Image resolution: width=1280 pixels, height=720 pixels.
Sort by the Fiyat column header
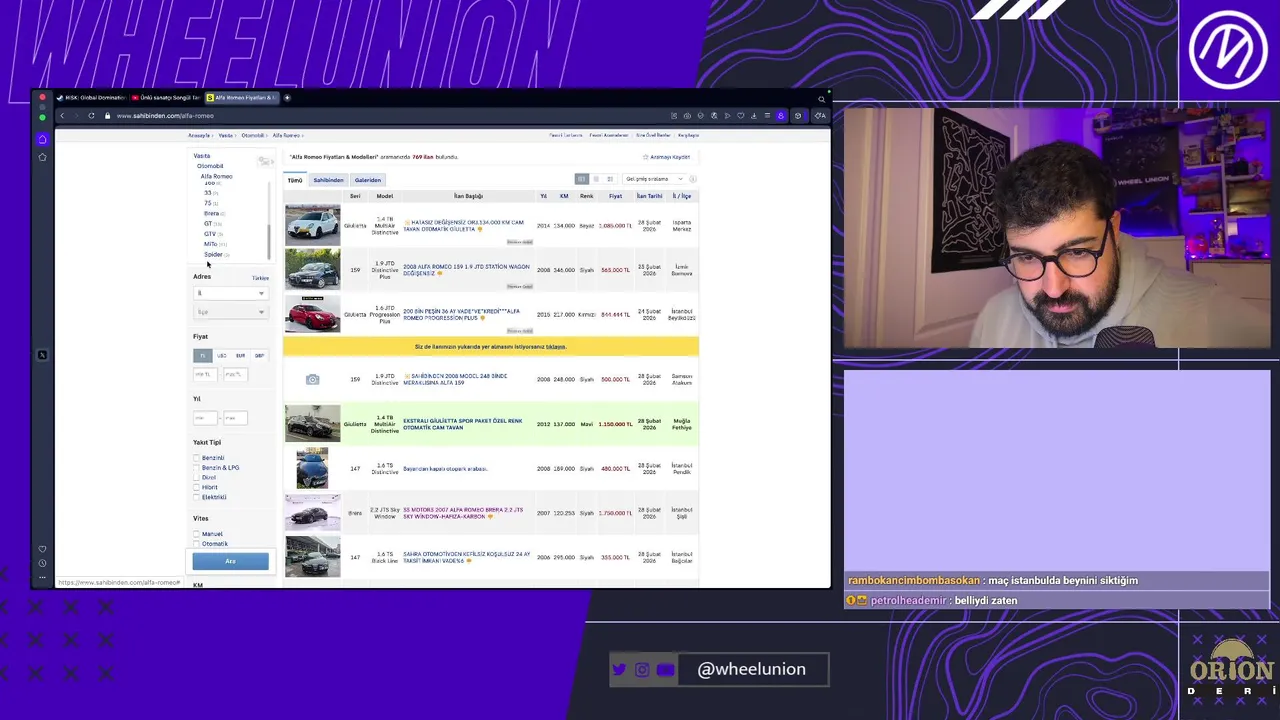615,196
